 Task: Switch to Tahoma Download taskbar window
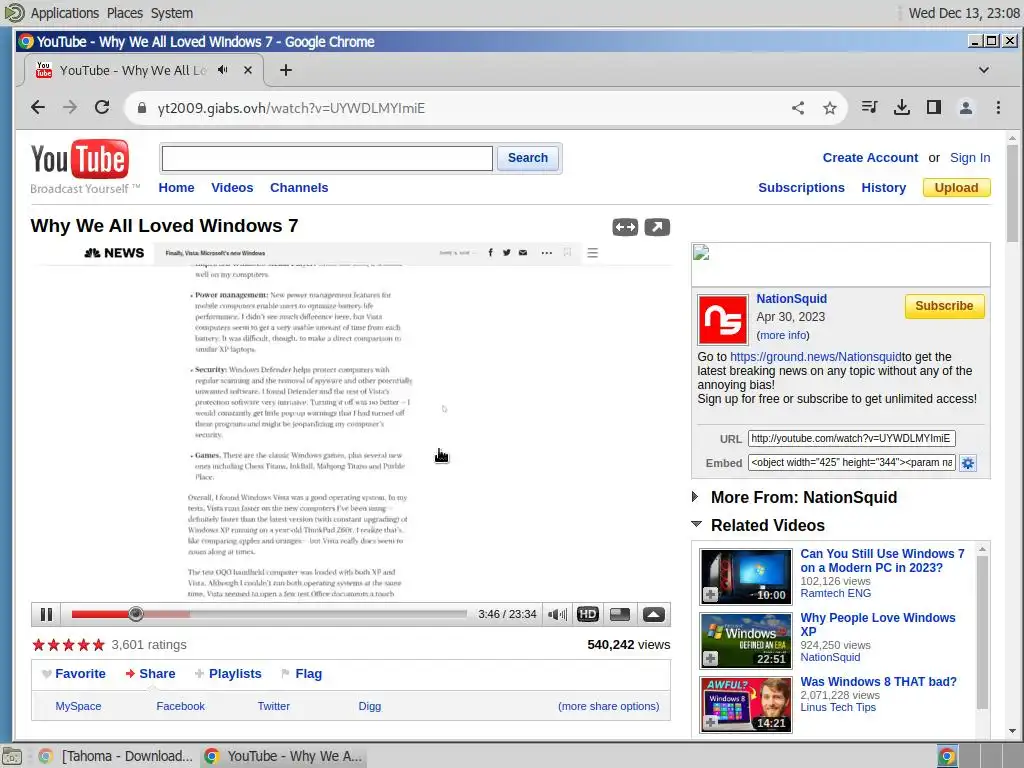coord(116,756)
